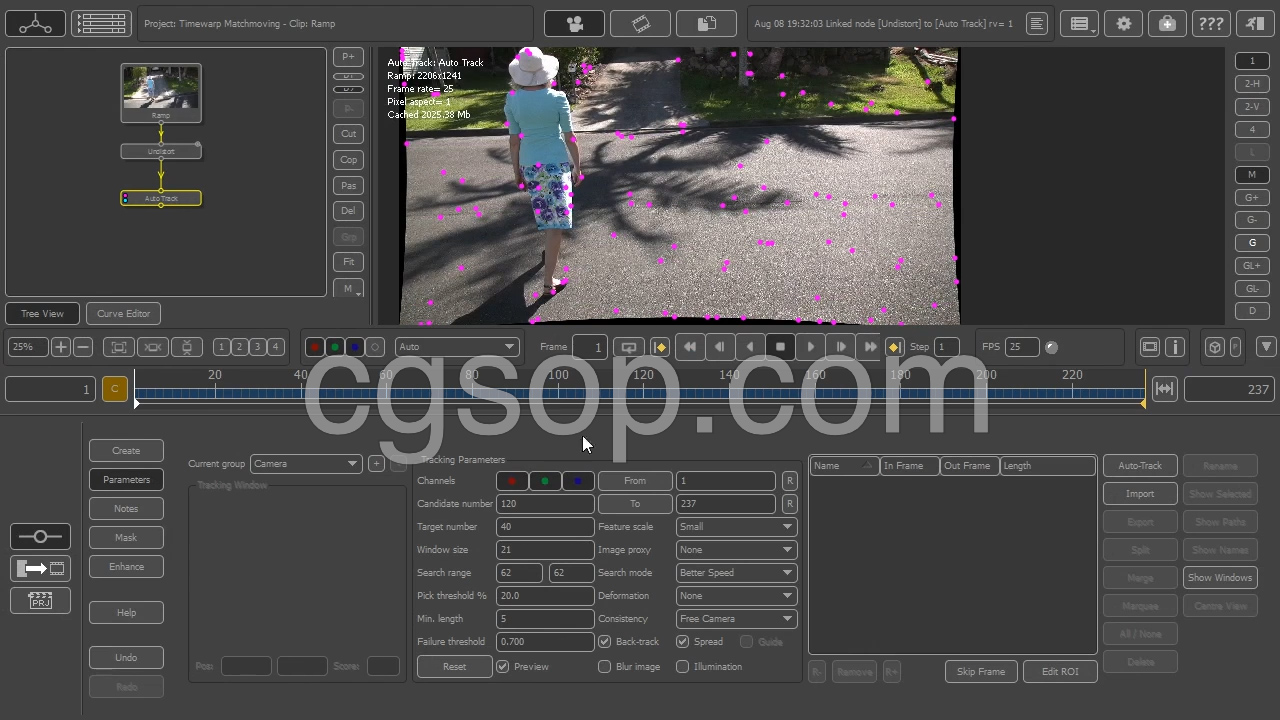1280x720 pixels.
Task: Open the Consistency dropdown
Action: [736, 619]
